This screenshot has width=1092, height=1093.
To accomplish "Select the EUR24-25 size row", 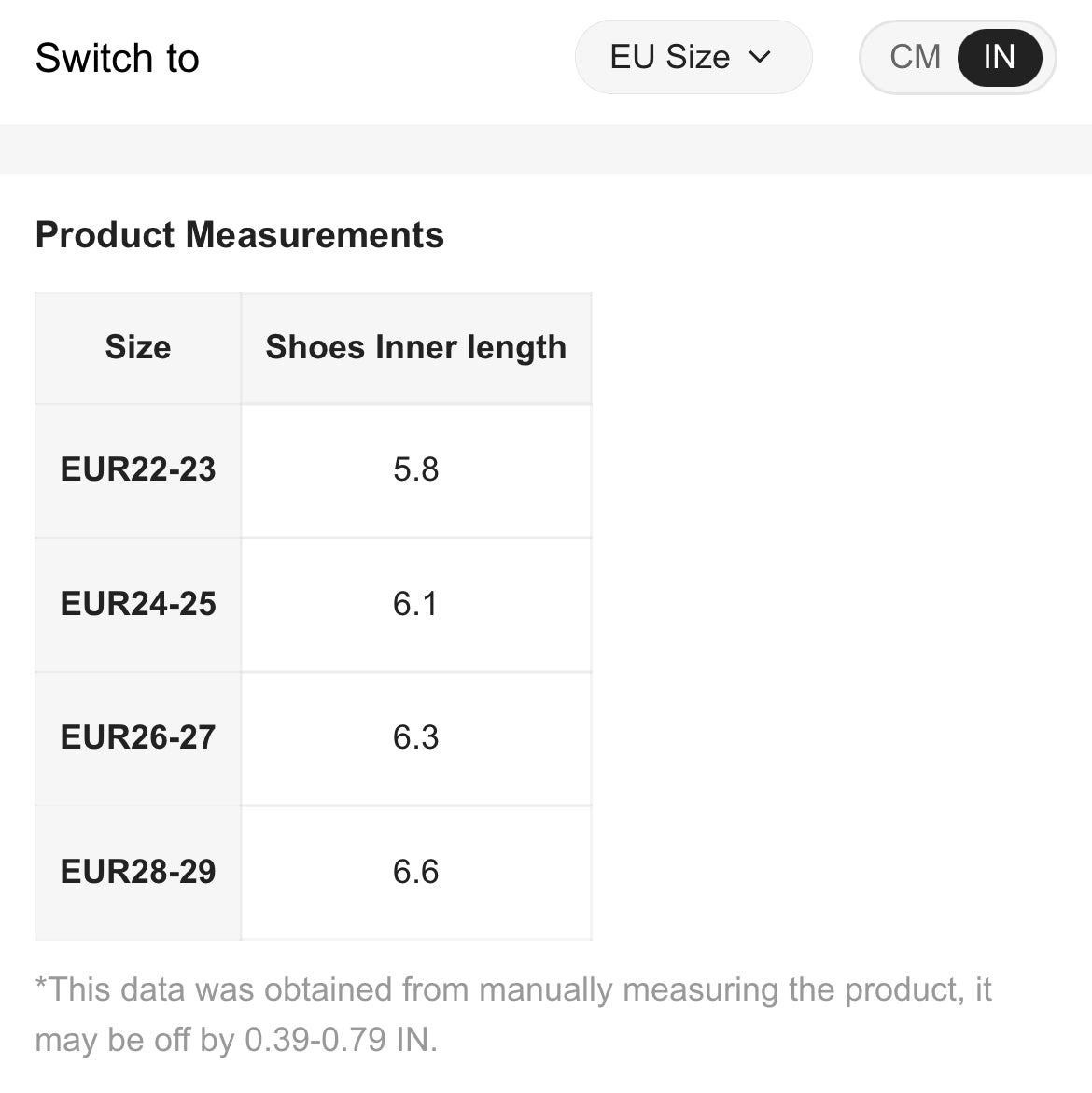I will coord(138,604).
